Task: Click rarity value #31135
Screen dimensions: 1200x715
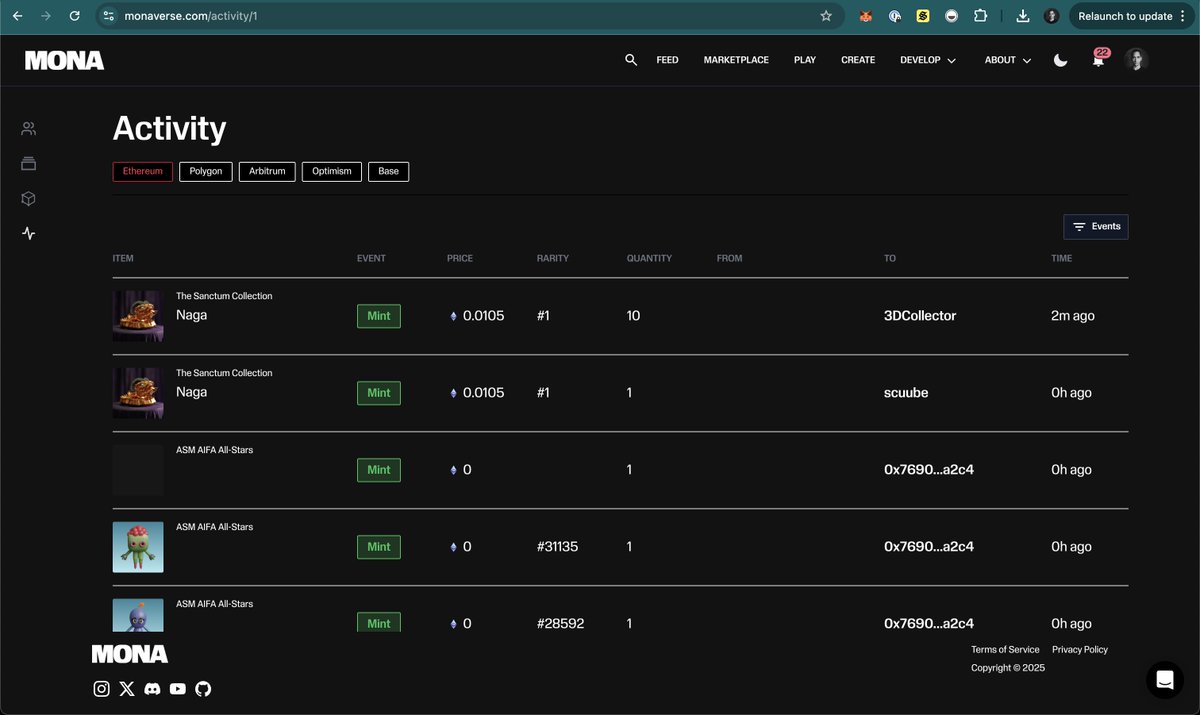Action: point(557,547)
